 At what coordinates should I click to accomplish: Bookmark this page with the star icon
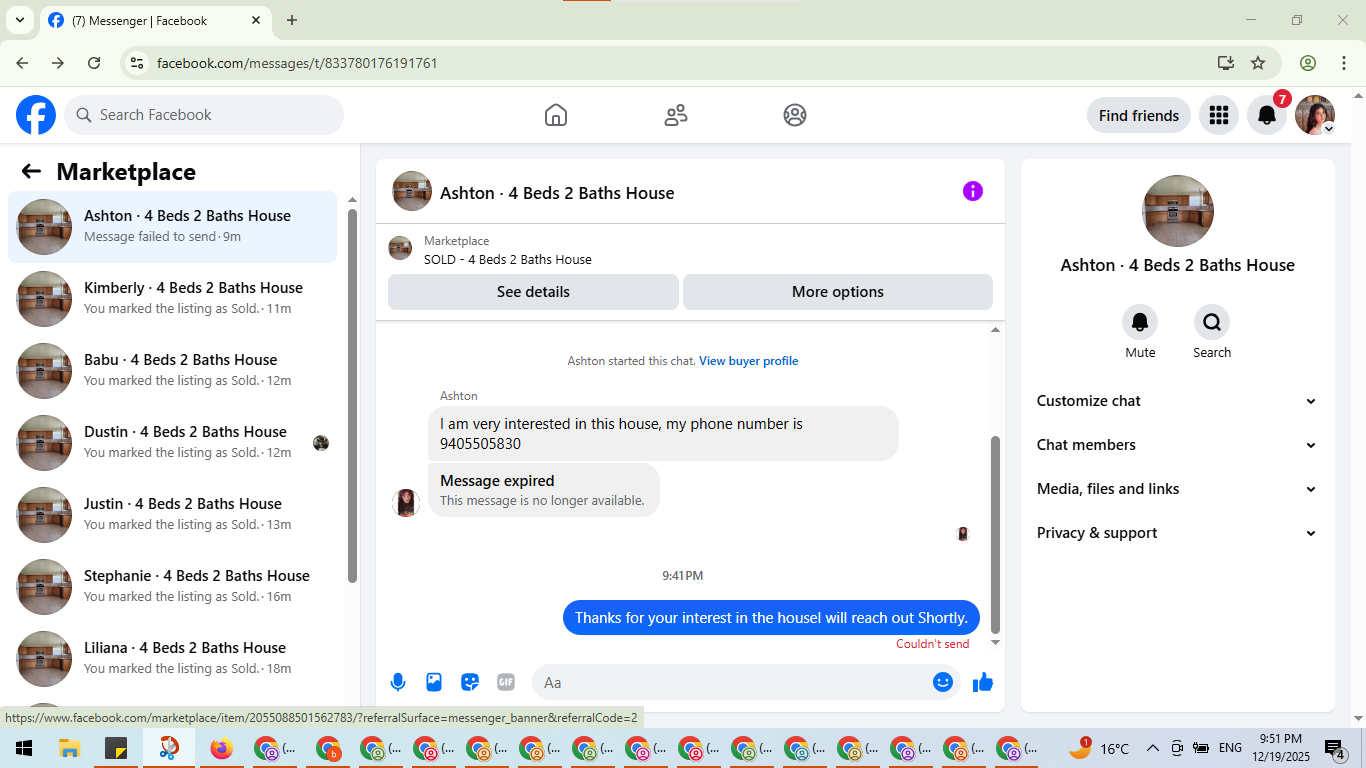(1258, 63)
